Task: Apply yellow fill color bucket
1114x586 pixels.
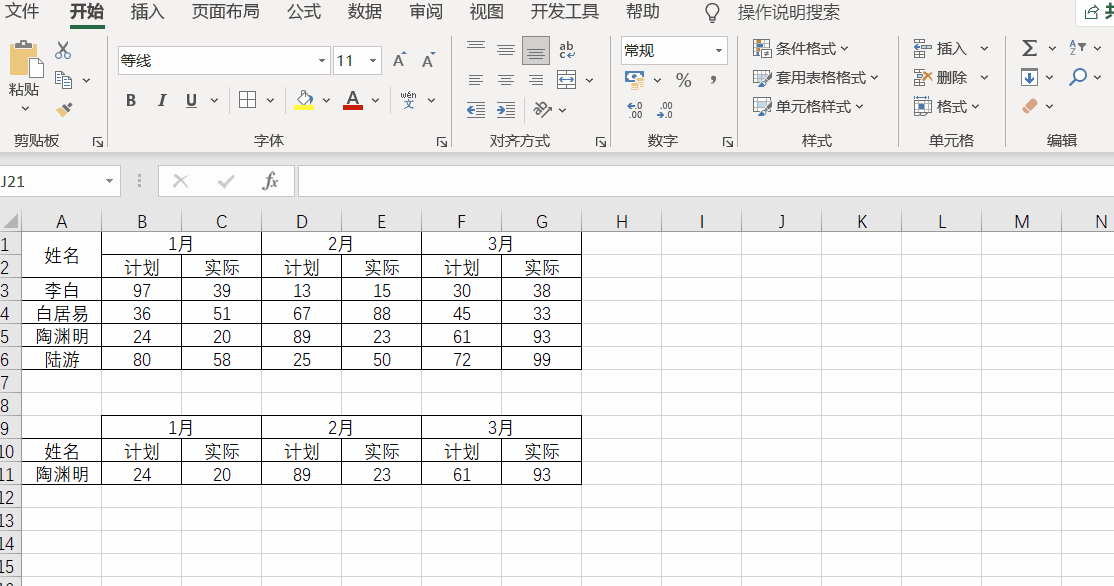Action: [304, 100]
